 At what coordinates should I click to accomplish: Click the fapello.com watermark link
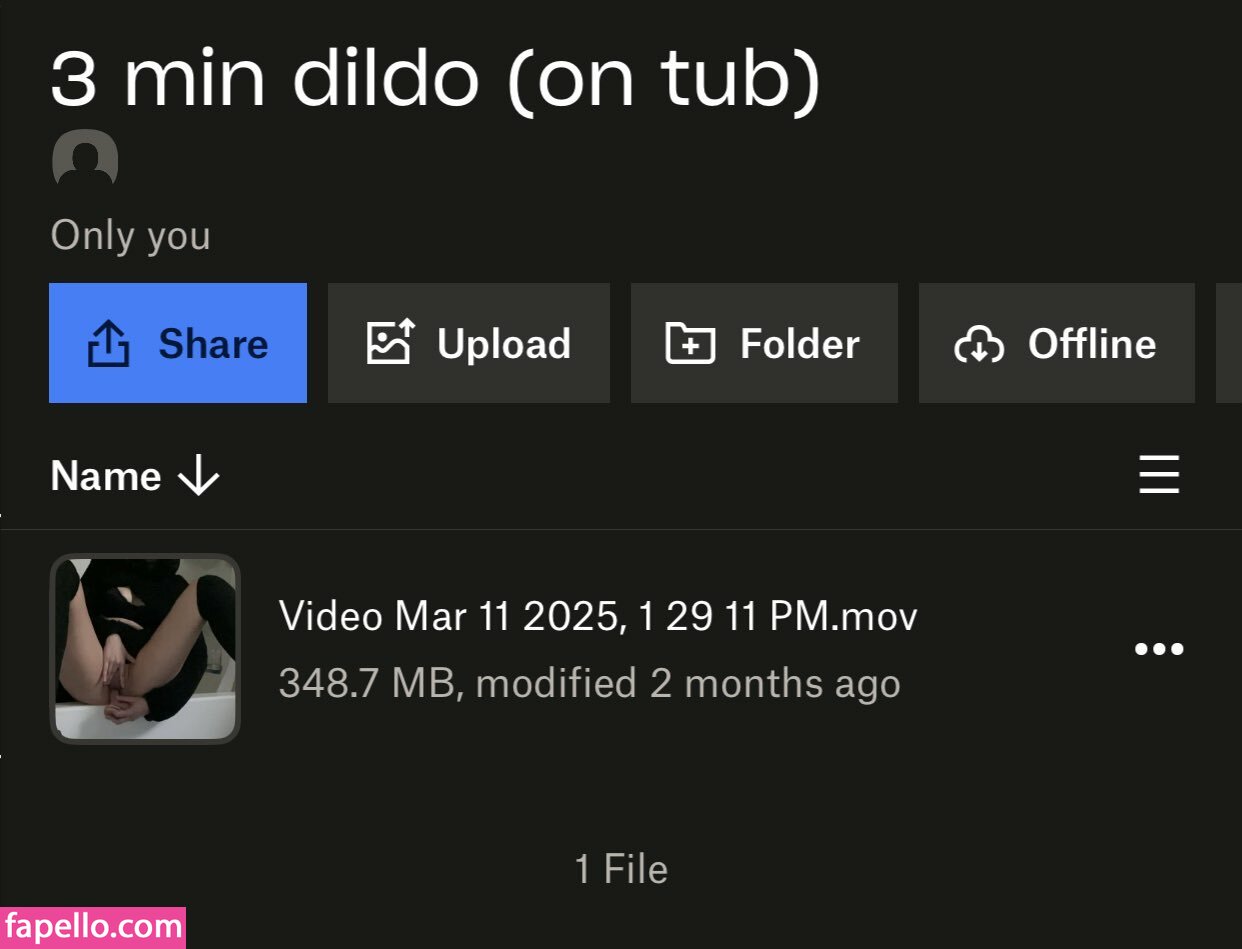click(x=93, y=927)
